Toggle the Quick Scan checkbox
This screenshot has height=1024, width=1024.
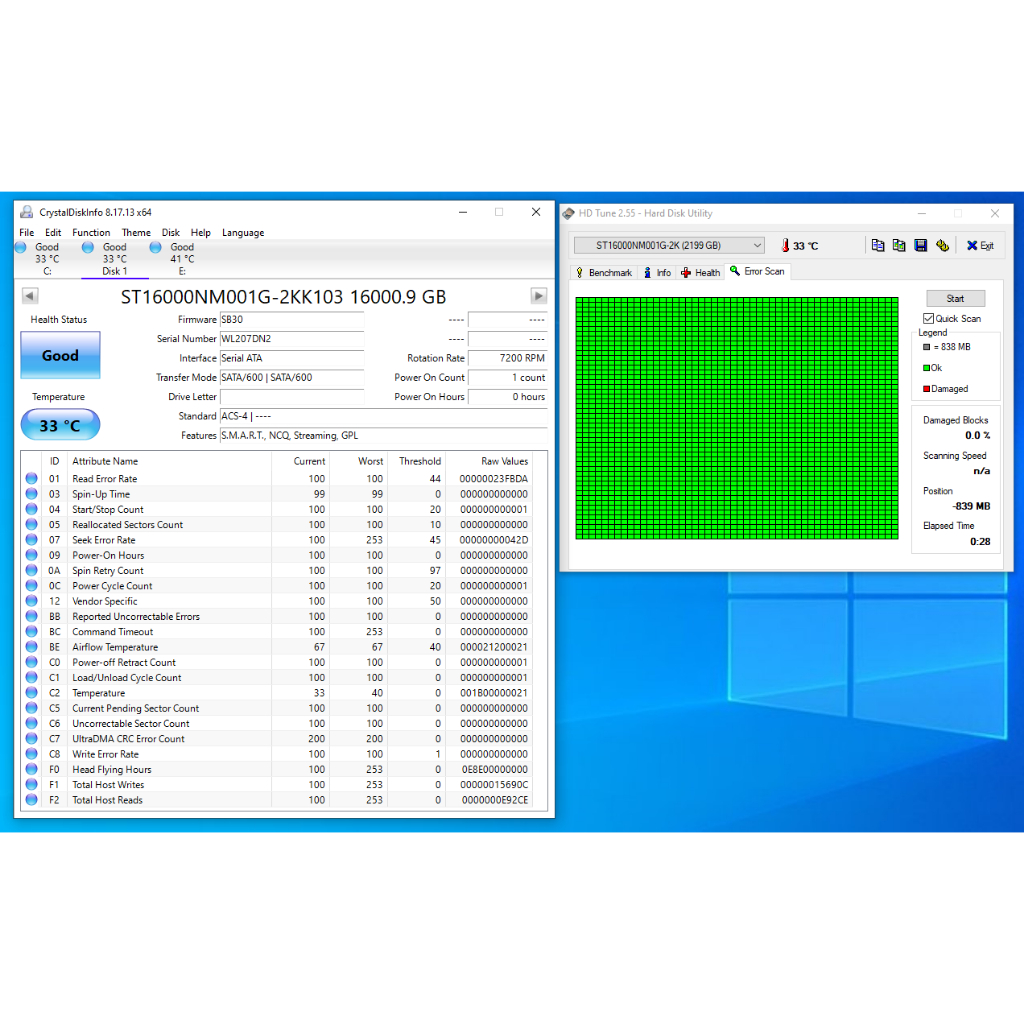(x=929, y=319)
